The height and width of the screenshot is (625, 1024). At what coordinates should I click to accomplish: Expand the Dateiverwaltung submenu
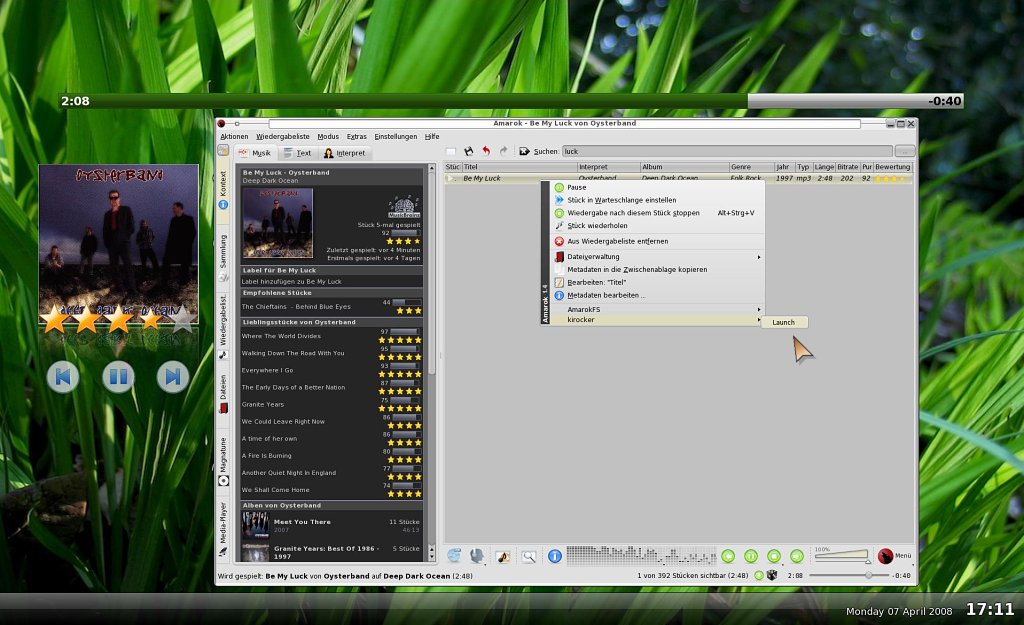click(x=658, y=257)
